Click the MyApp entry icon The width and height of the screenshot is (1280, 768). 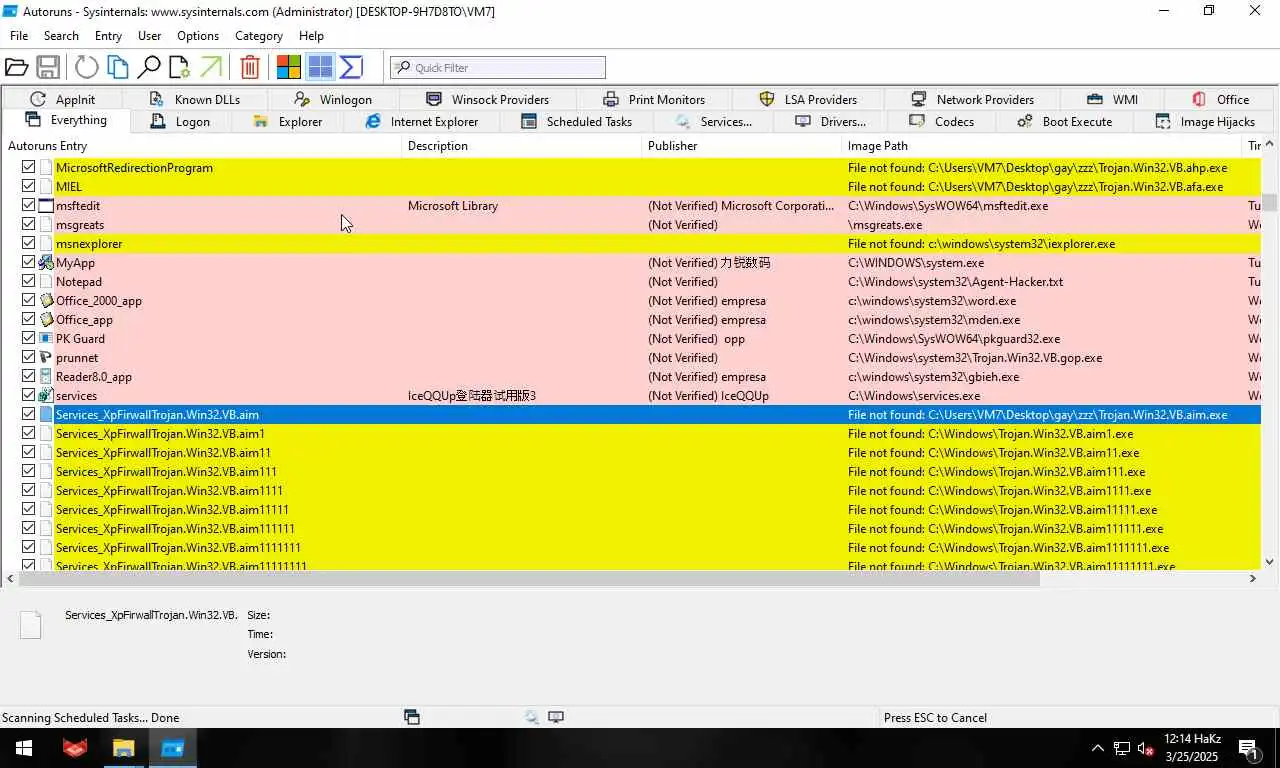(46, 263)
